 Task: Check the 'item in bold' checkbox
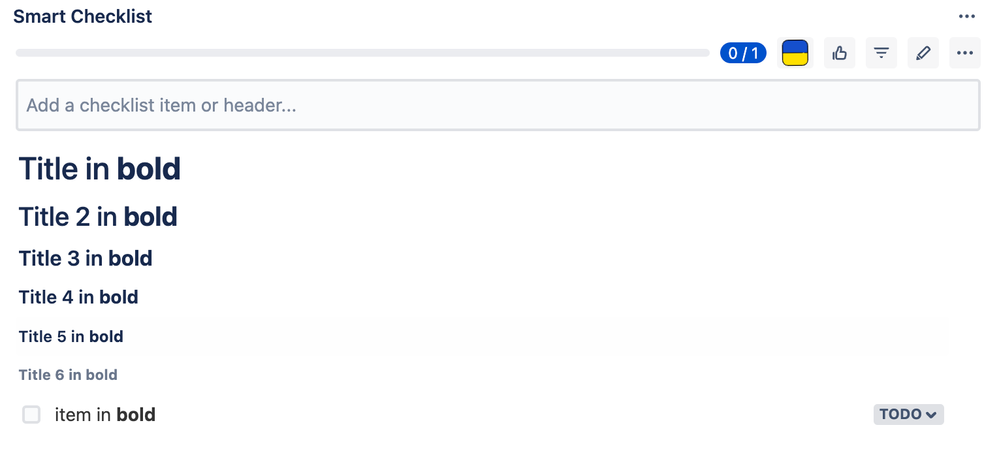[31, 414]
